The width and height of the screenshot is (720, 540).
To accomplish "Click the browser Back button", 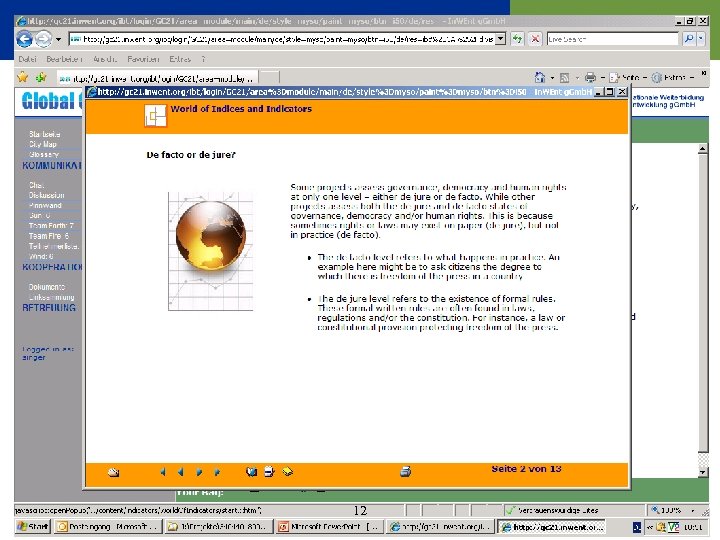I will [25, 39].
